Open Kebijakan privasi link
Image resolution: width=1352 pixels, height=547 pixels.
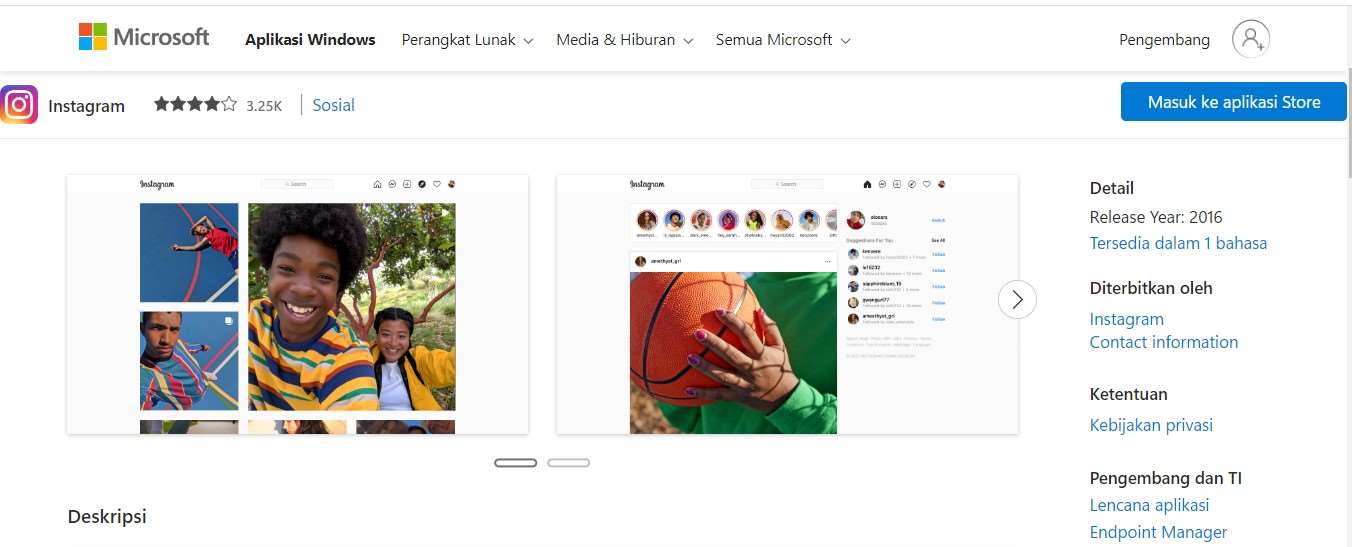[x=1151, y=425]
